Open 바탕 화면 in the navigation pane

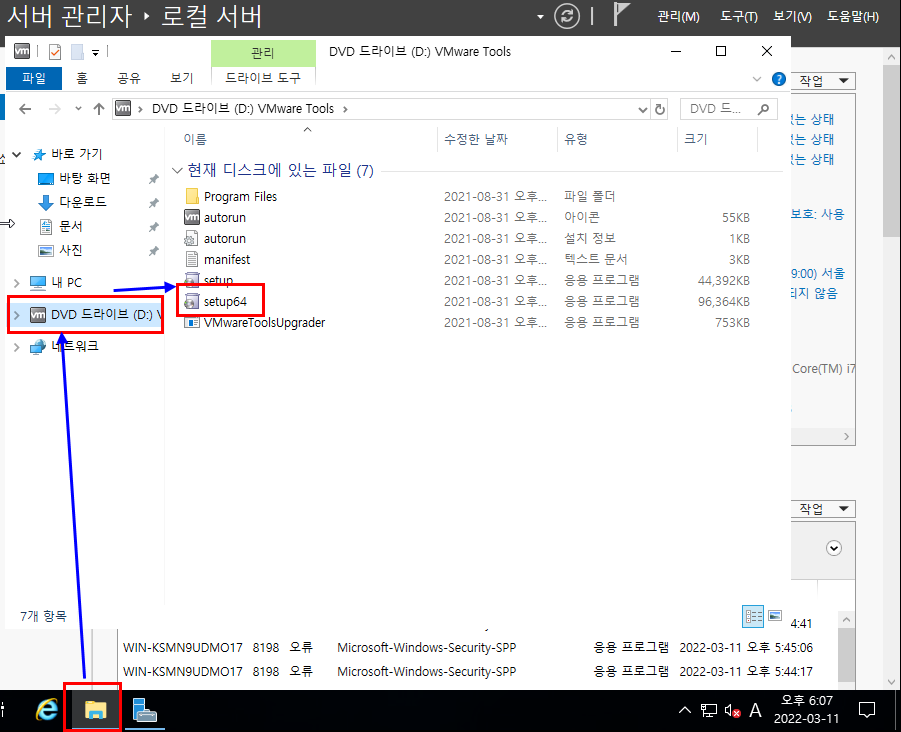pos(84,179)
